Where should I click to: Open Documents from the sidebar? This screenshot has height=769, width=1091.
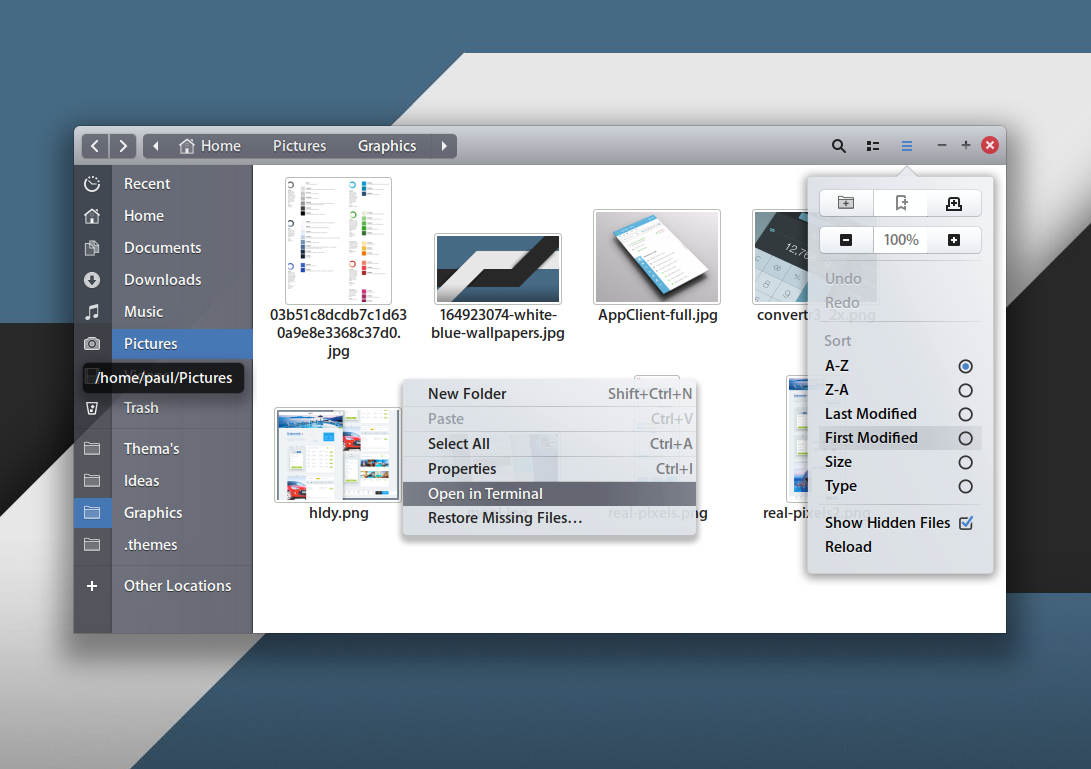tap(164, 248)
